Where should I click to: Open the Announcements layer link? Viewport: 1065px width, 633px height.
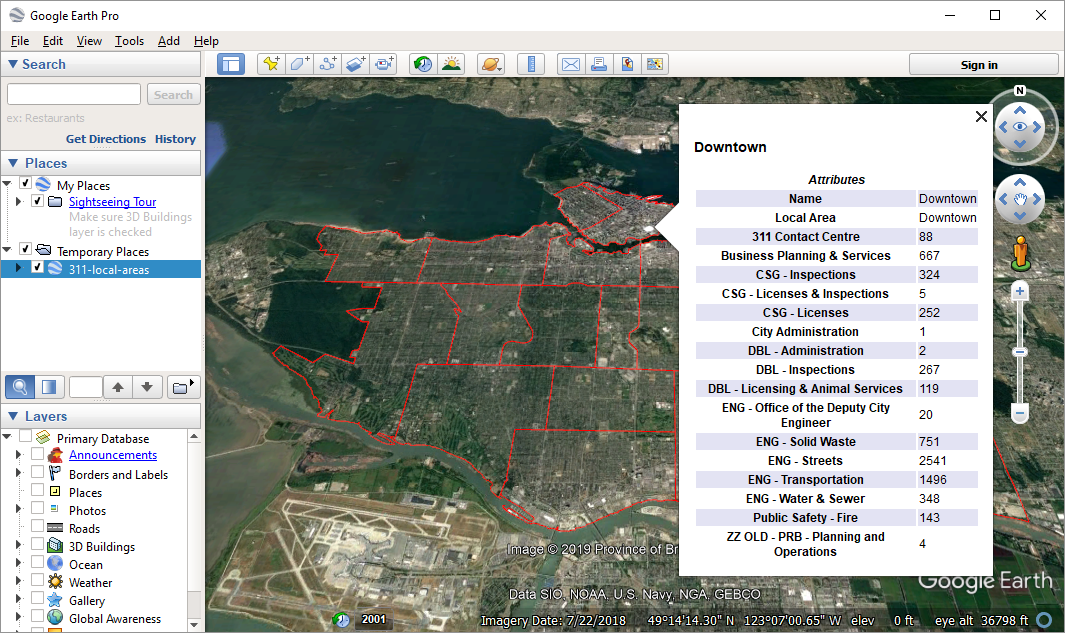[x=113, y=455]
